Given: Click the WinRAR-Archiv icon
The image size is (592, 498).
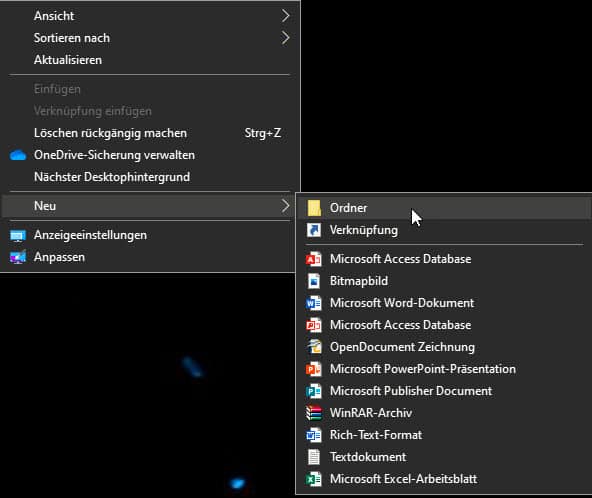Looking at the screenshot, I should 314,413.
